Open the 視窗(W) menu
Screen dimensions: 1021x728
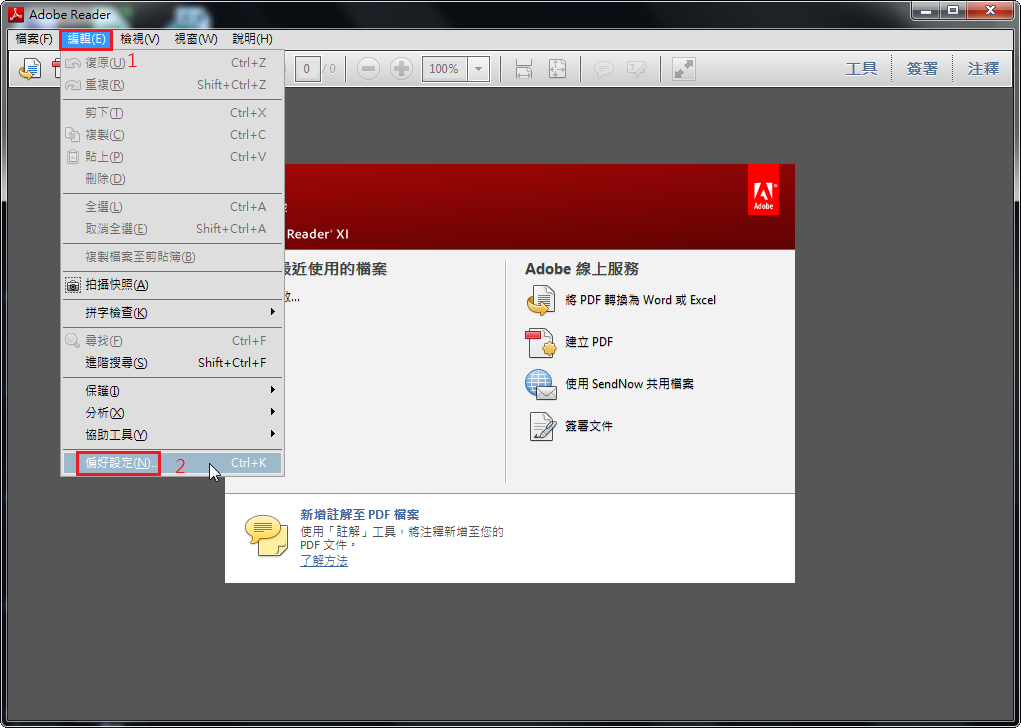coord(196,39)
